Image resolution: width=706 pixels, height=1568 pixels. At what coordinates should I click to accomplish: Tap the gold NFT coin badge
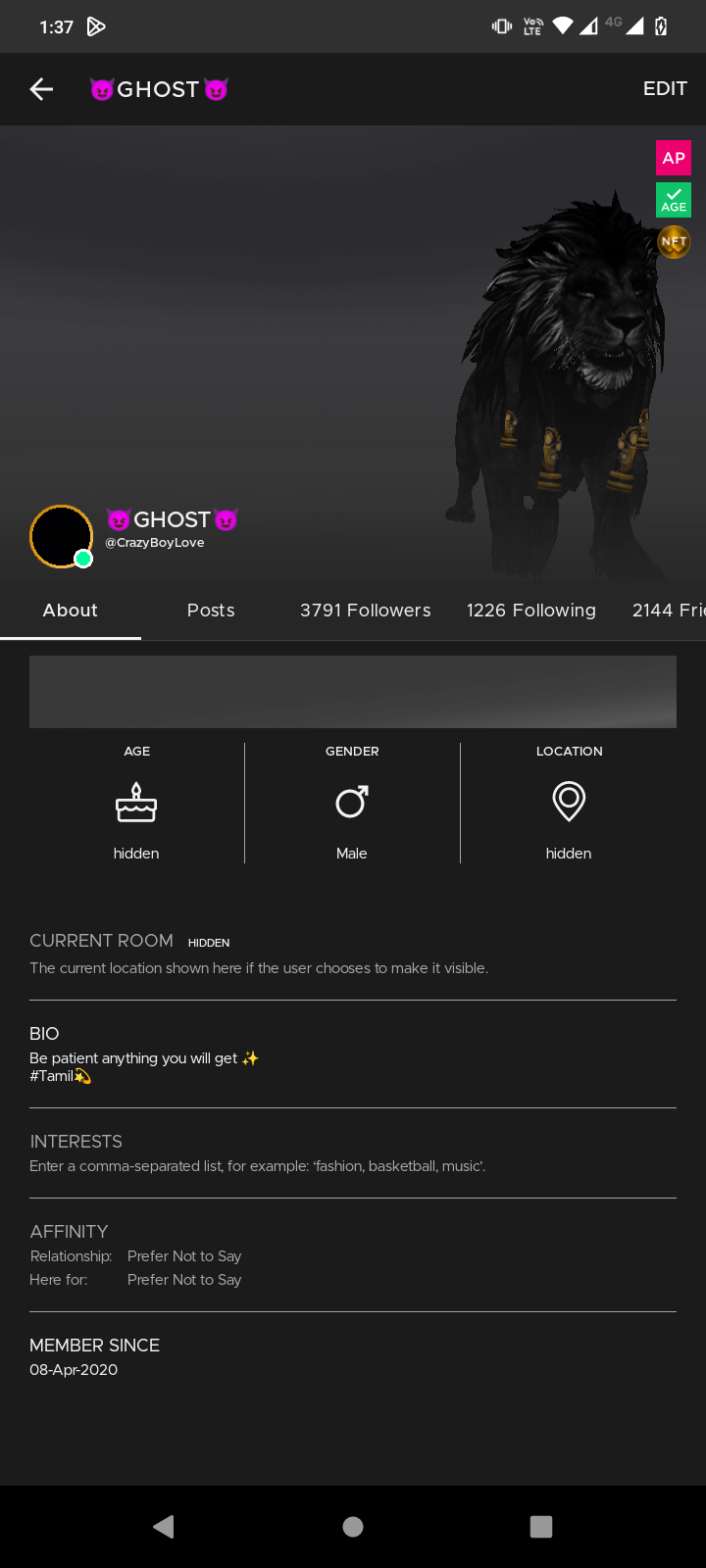click(x=674, y=241)
